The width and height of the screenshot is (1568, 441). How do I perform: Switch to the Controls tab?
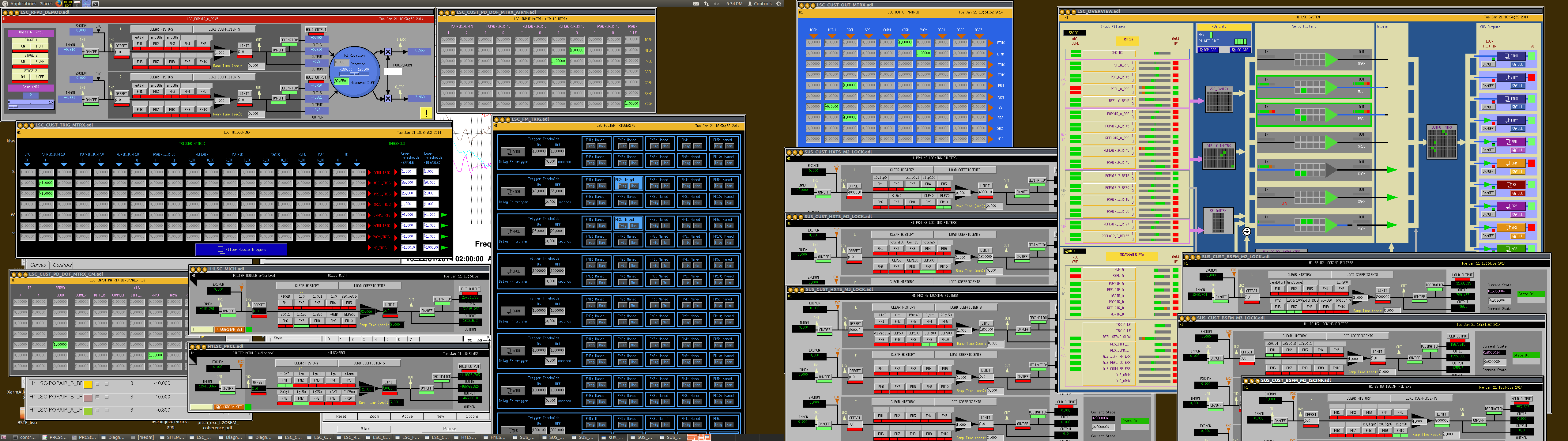click(x=62, y=265)
